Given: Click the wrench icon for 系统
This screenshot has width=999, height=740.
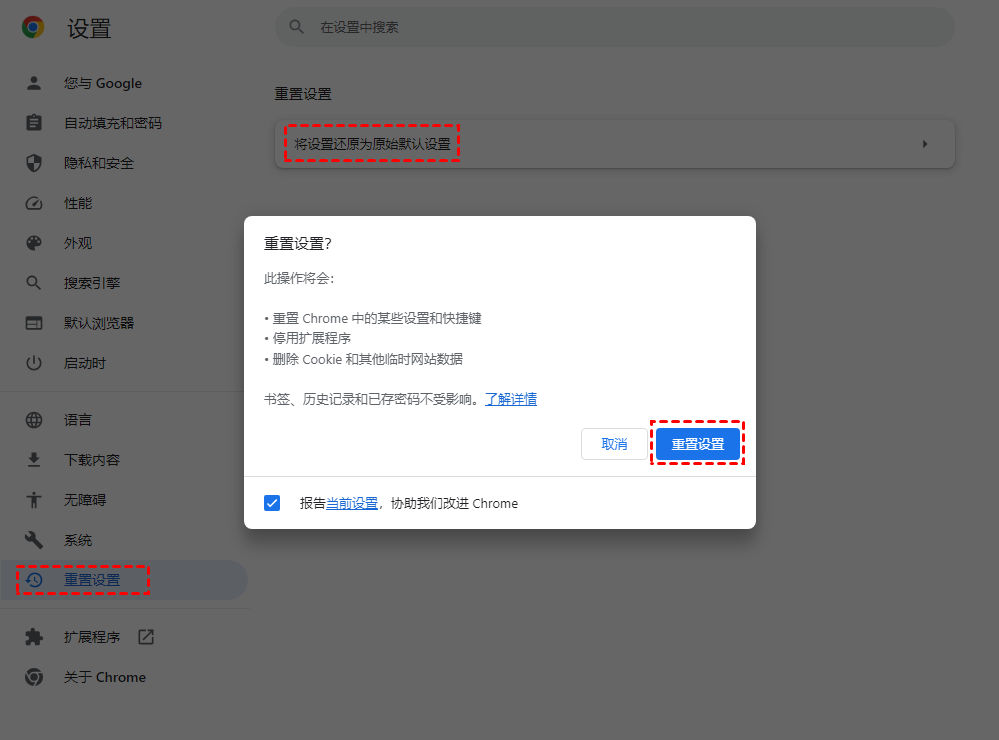Looking at the screenshot, I should 34,540.
